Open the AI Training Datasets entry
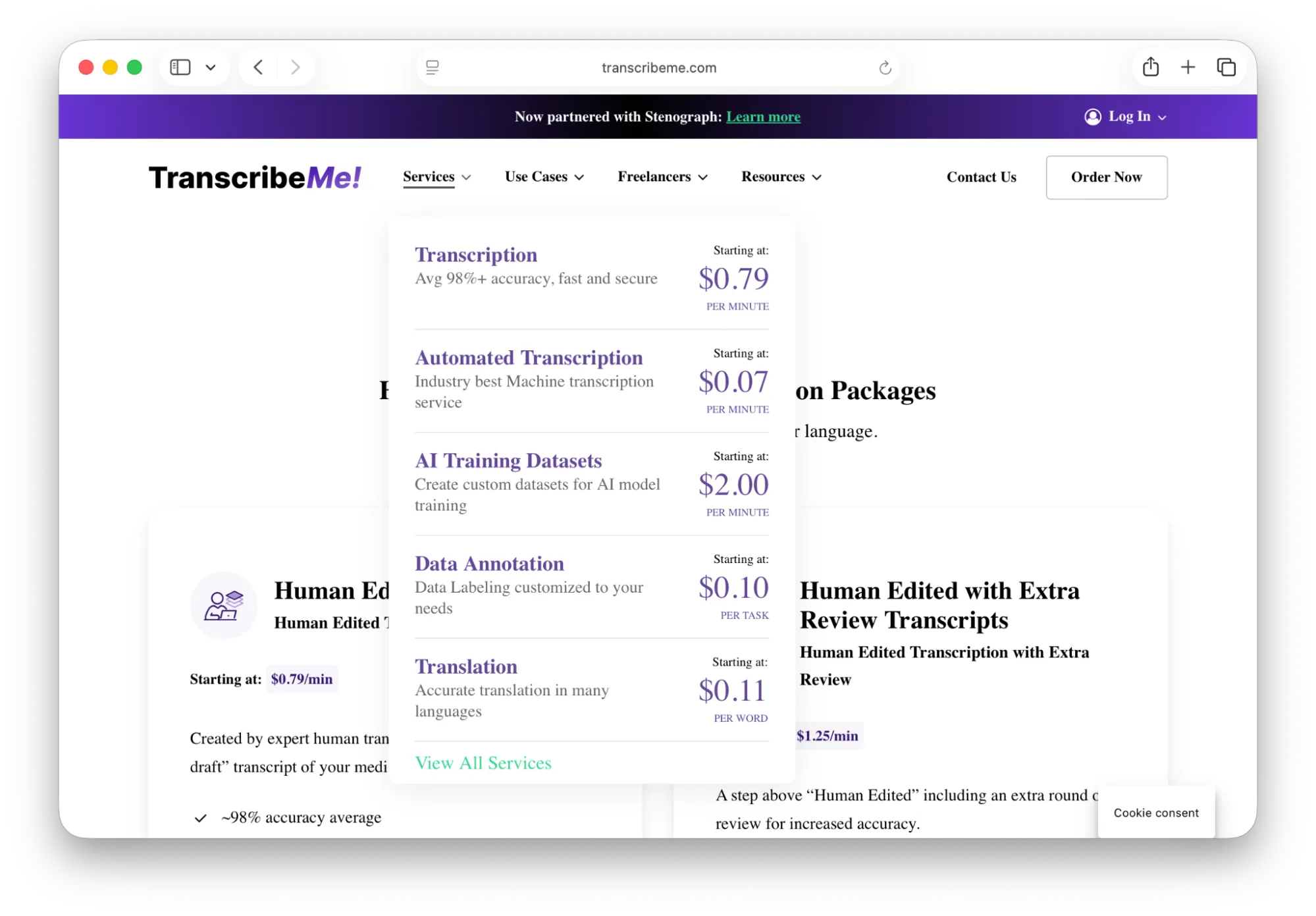1316x916 pixels. [x=508, y=460]
